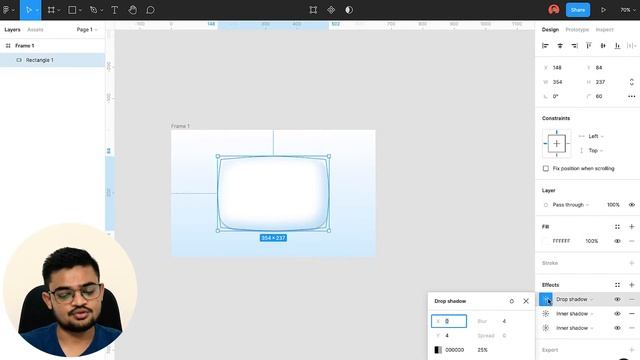Toggle layer visibility eye icon
Screen dimensions: 640x360
(x=631, y=205)
